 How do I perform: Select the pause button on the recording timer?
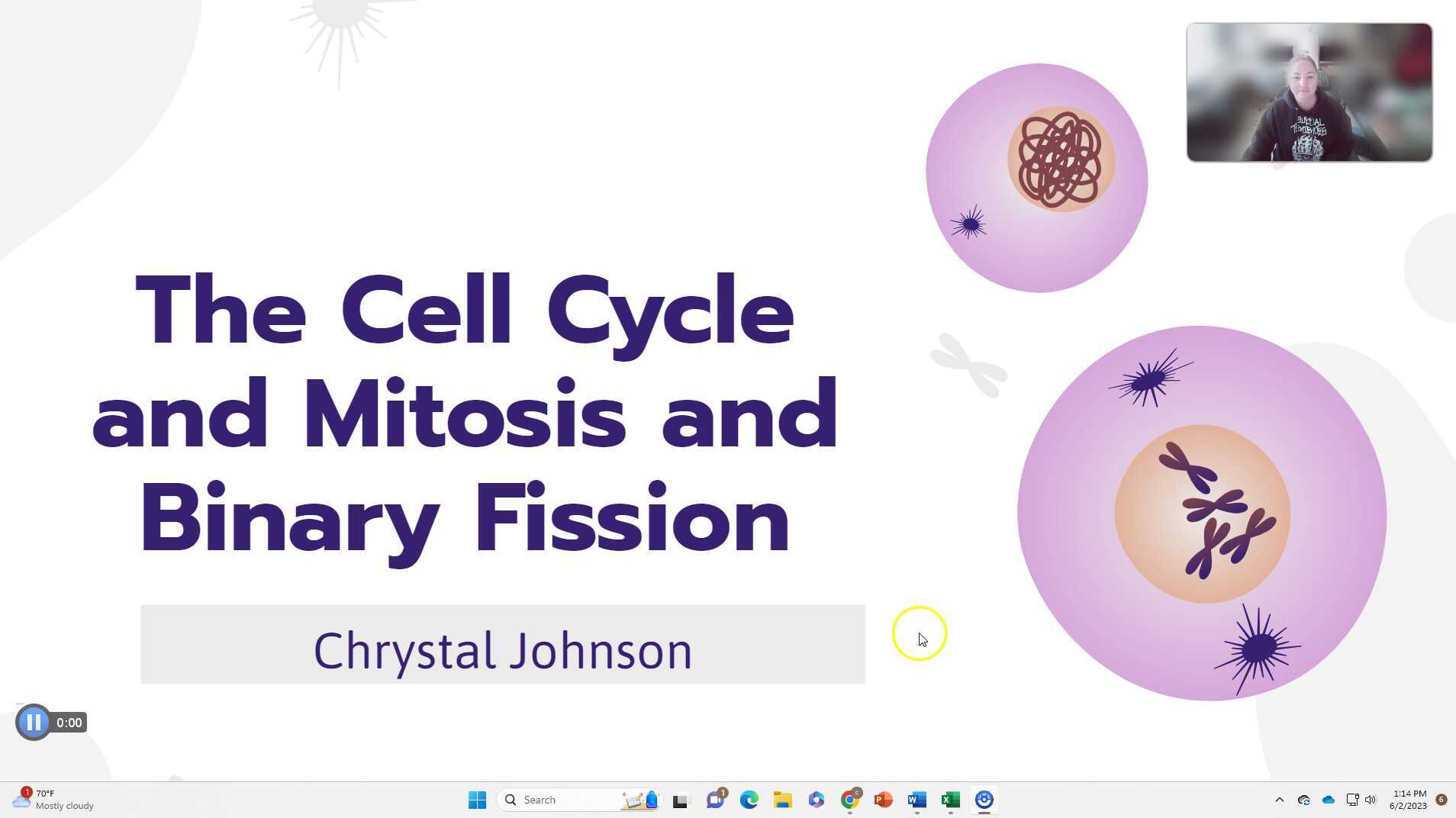(x=34, y=722)
